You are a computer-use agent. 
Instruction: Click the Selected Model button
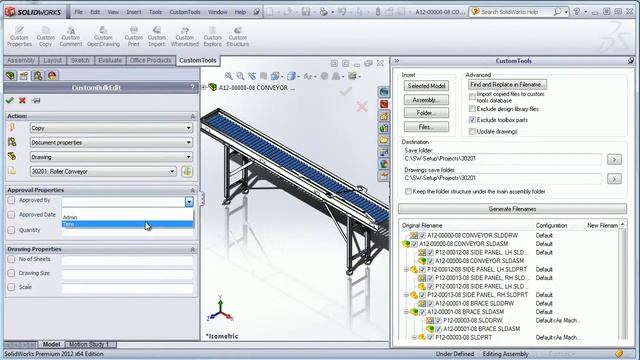coord(427,86)
